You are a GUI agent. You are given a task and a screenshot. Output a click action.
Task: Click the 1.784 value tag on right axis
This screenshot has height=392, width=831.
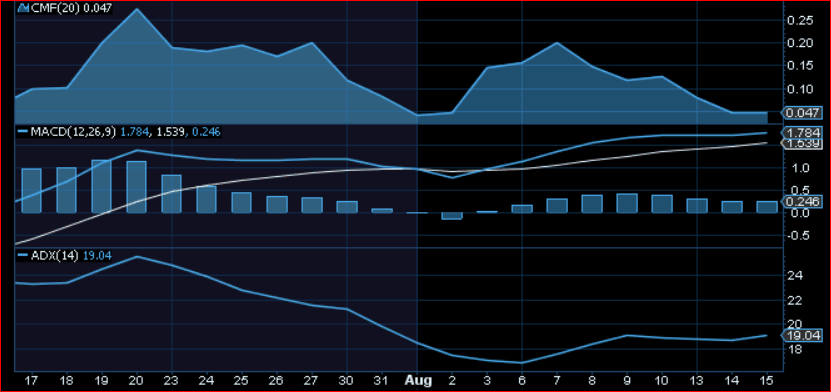pyautogui.click(x=802, y=132)
